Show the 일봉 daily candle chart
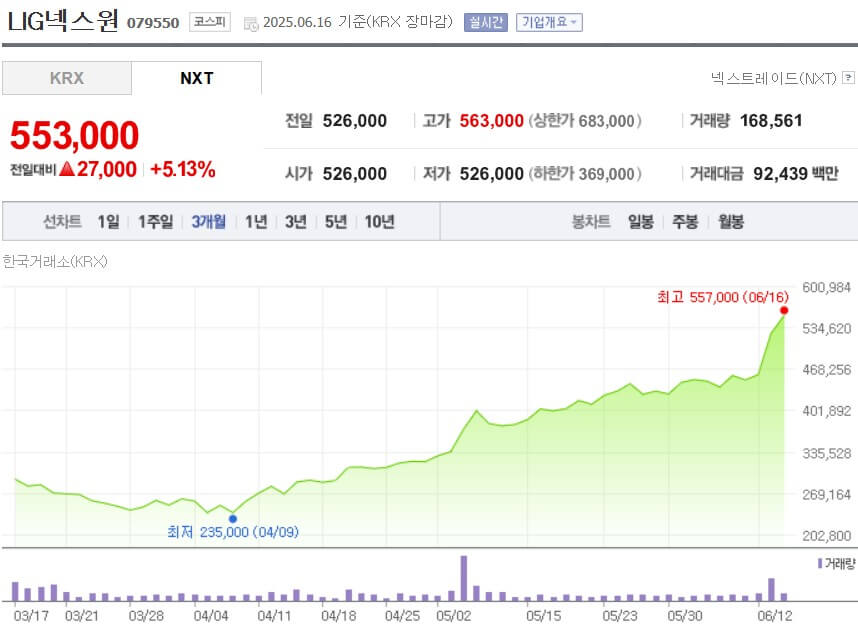 pos(641,222)
